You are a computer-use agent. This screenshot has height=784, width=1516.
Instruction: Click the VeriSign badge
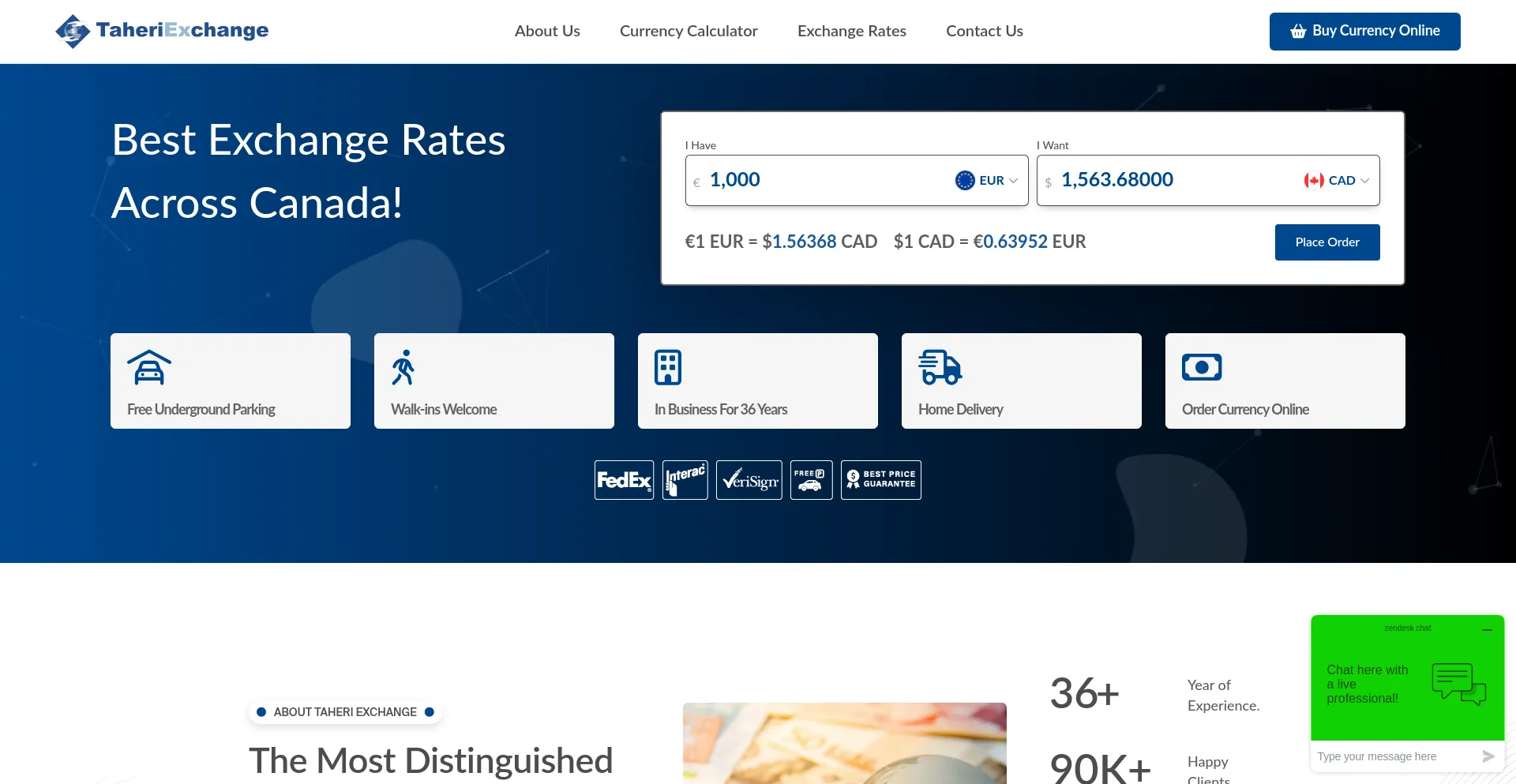(x=749, y=479)
